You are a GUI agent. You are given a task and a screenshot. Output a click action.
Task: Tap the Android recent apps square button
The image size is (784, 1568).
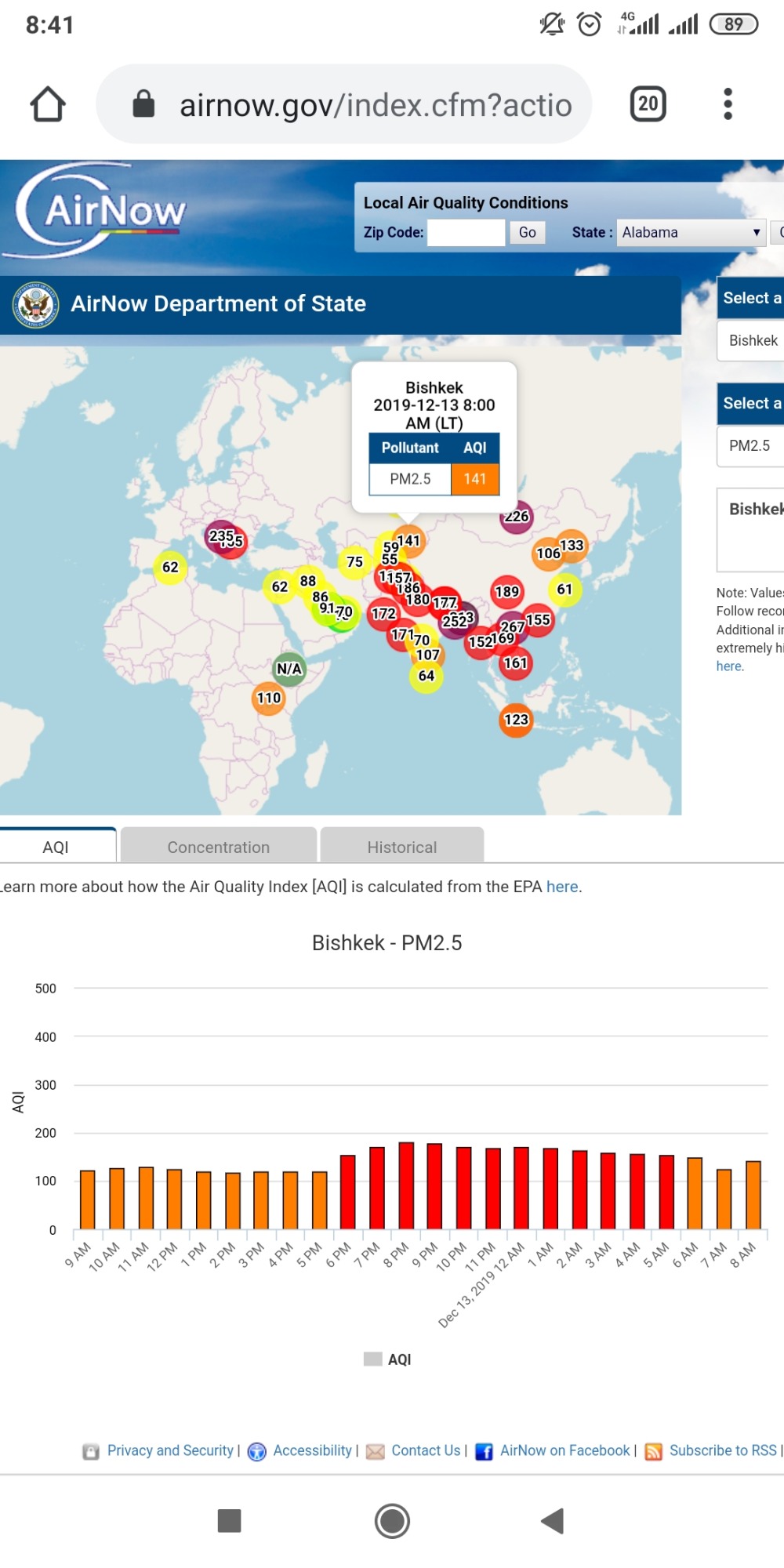[x=229, y=1521]
